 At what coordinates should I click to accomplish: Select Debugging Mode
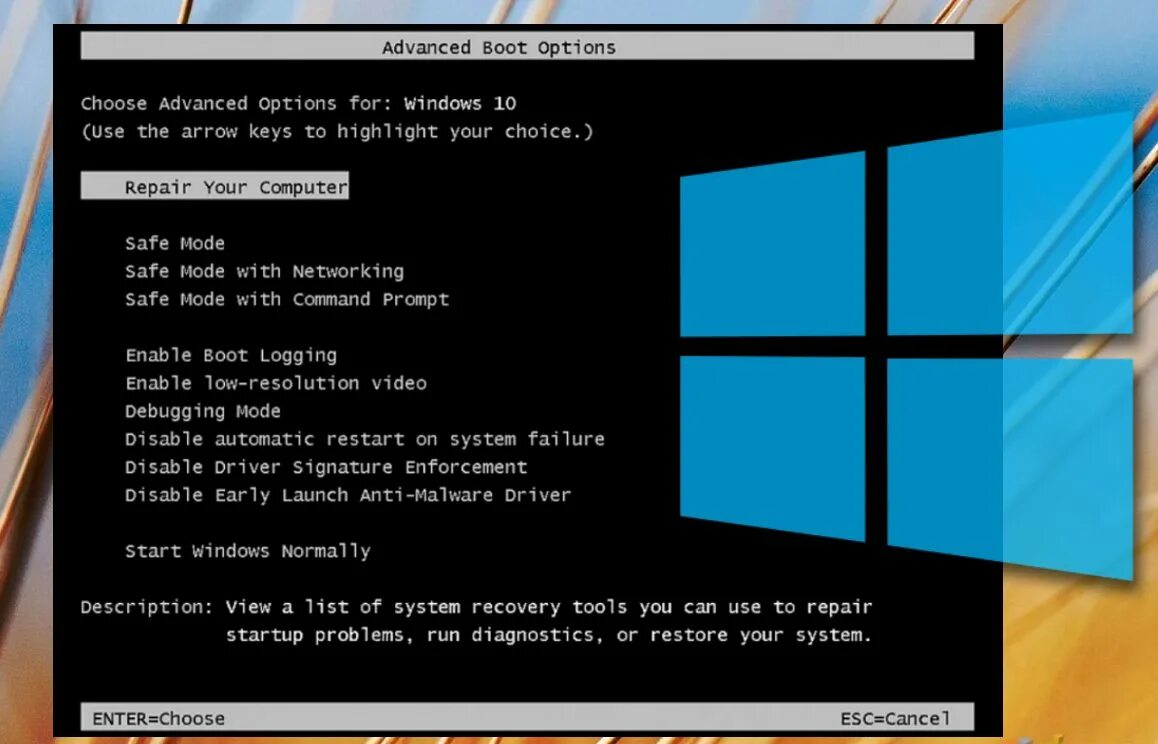[202, 411]
